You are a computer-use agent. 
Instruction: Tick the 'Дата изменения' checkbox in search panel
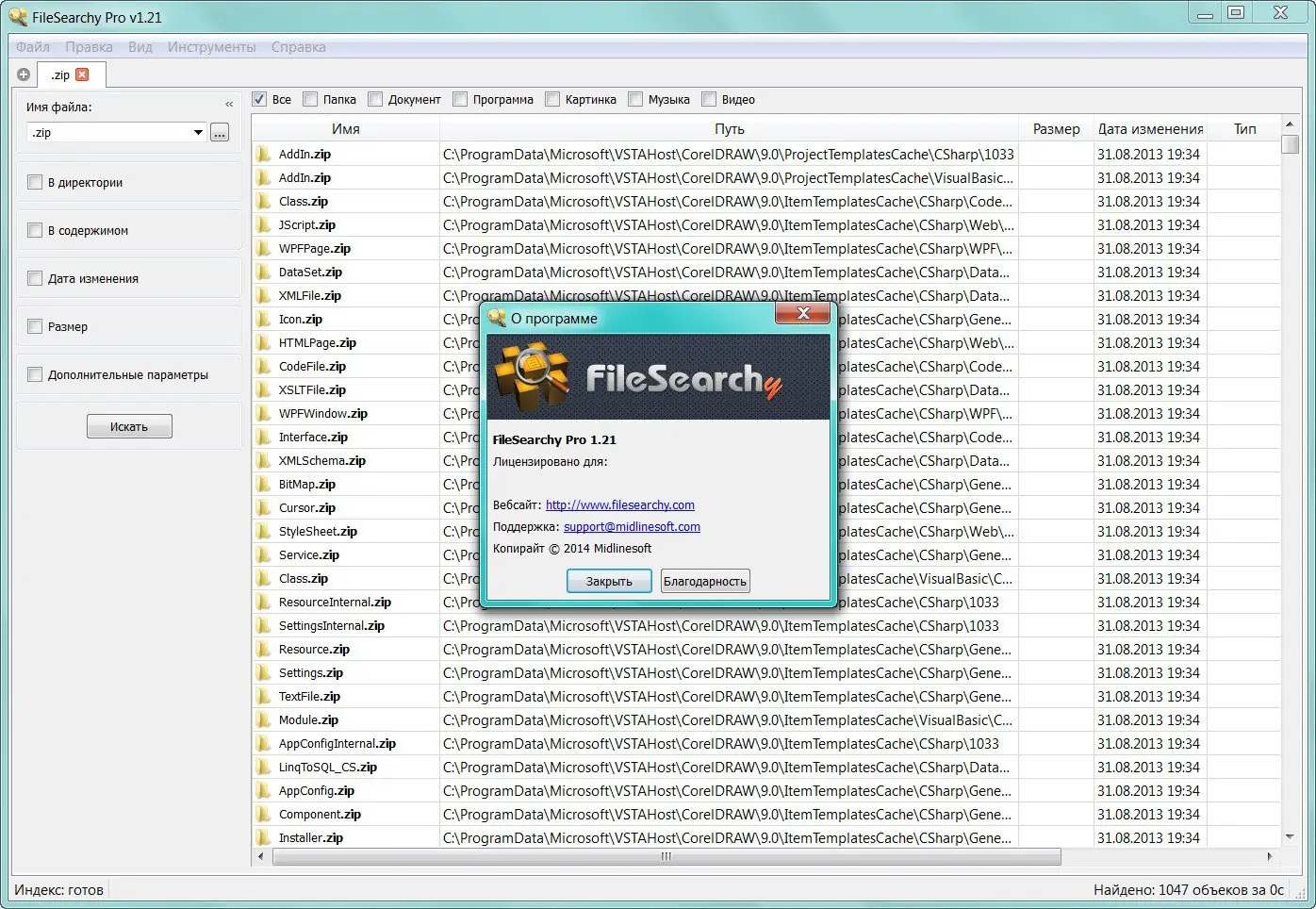point(35,278)
